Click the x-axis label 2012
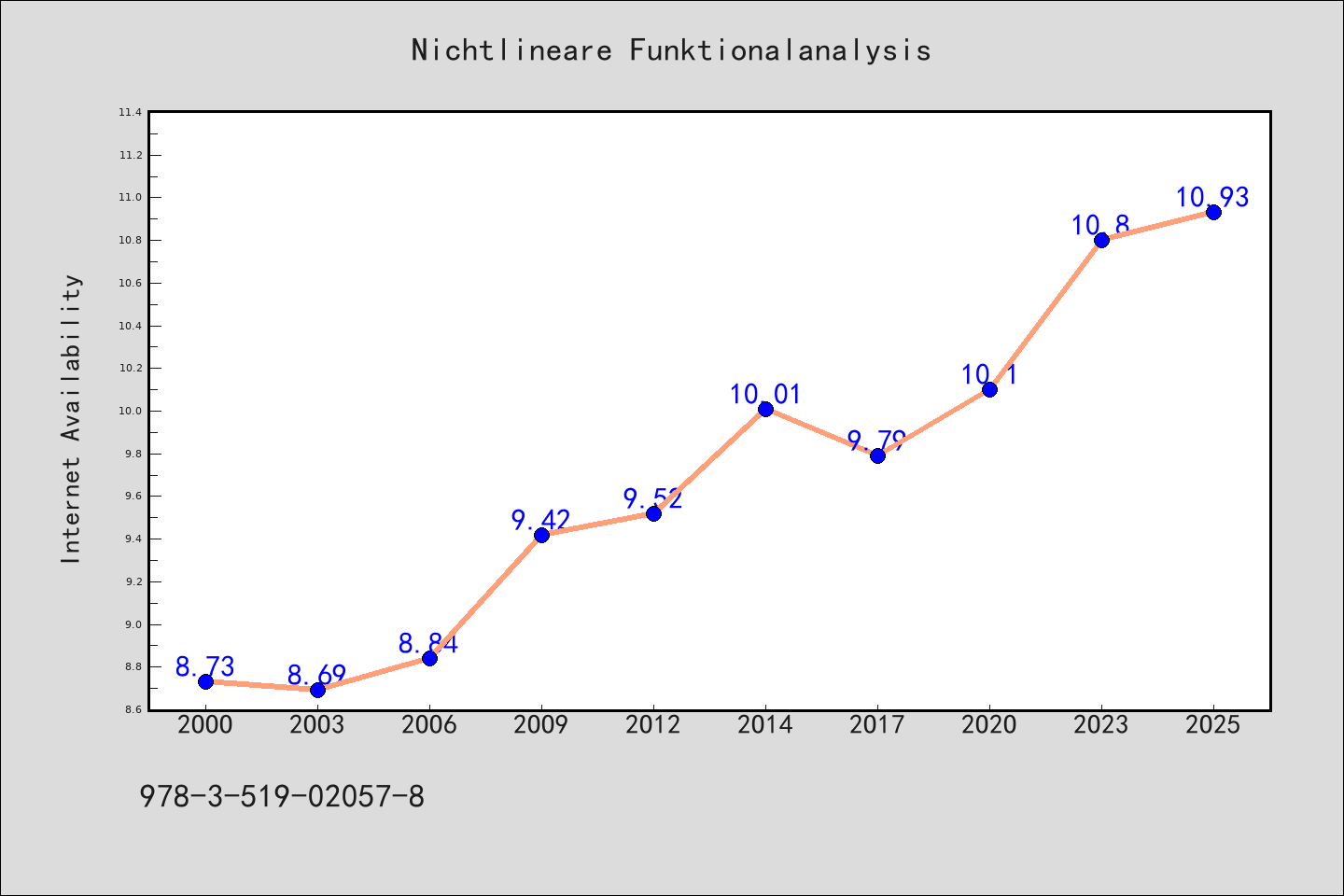 [653, 725]
